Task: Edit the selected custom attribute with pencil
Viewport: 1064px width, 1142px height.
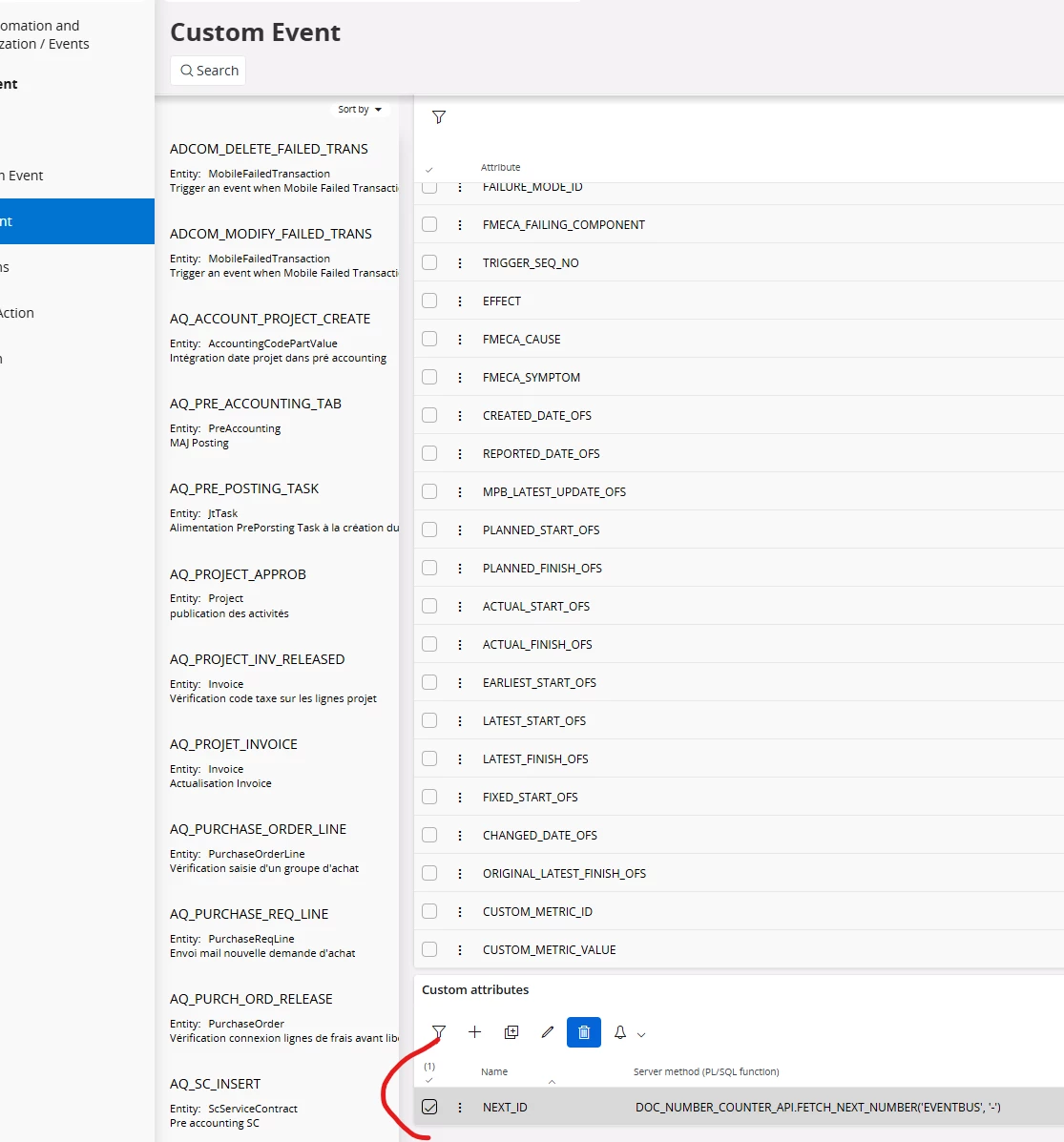Action: (x=548, y=1032)
